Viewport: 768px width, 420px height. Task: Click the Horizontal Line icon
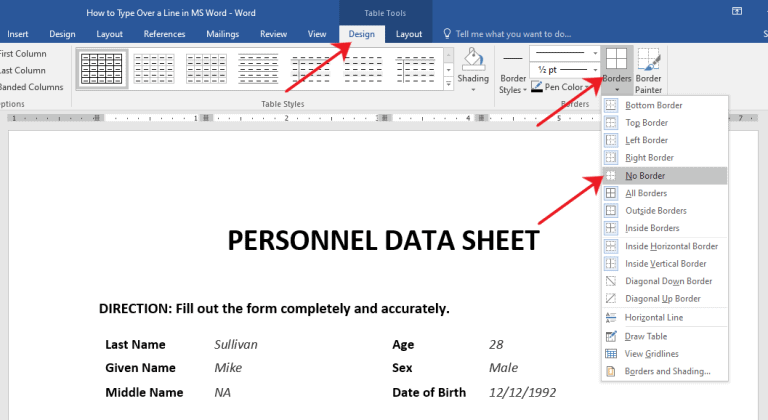(611, 318)
